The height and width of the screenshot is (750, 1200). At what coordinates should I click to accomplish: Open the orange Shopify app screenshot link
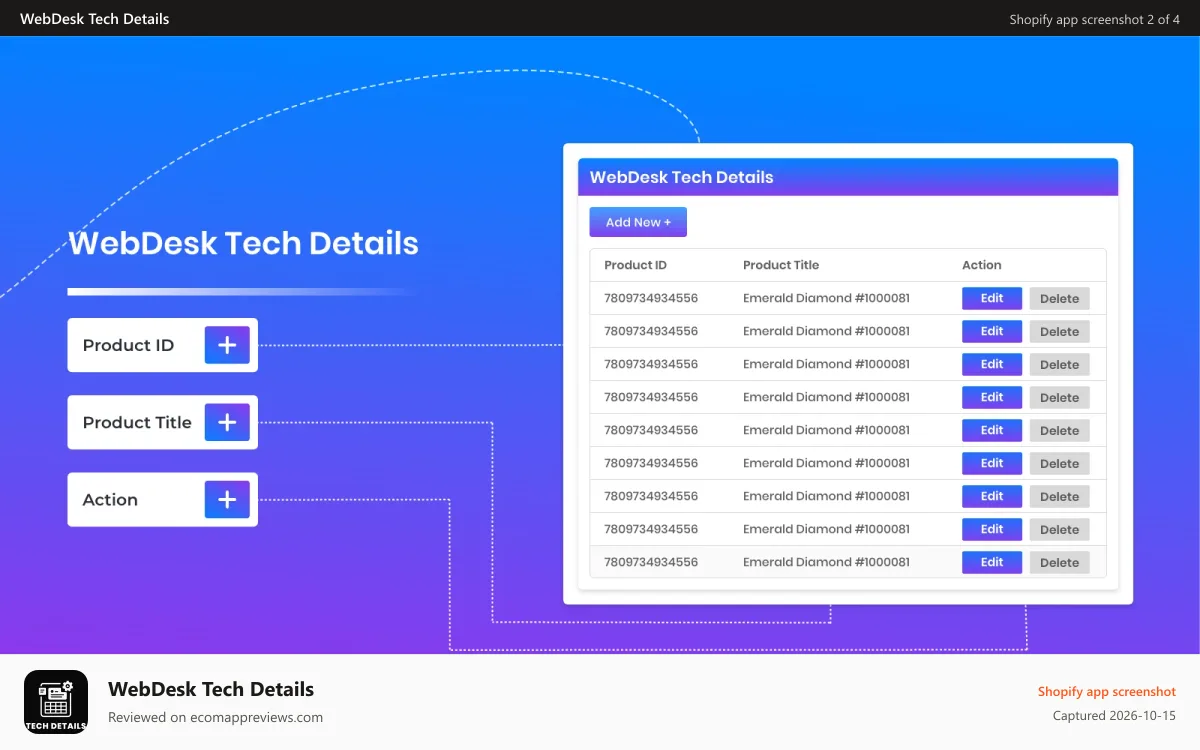coord(1107,691)
